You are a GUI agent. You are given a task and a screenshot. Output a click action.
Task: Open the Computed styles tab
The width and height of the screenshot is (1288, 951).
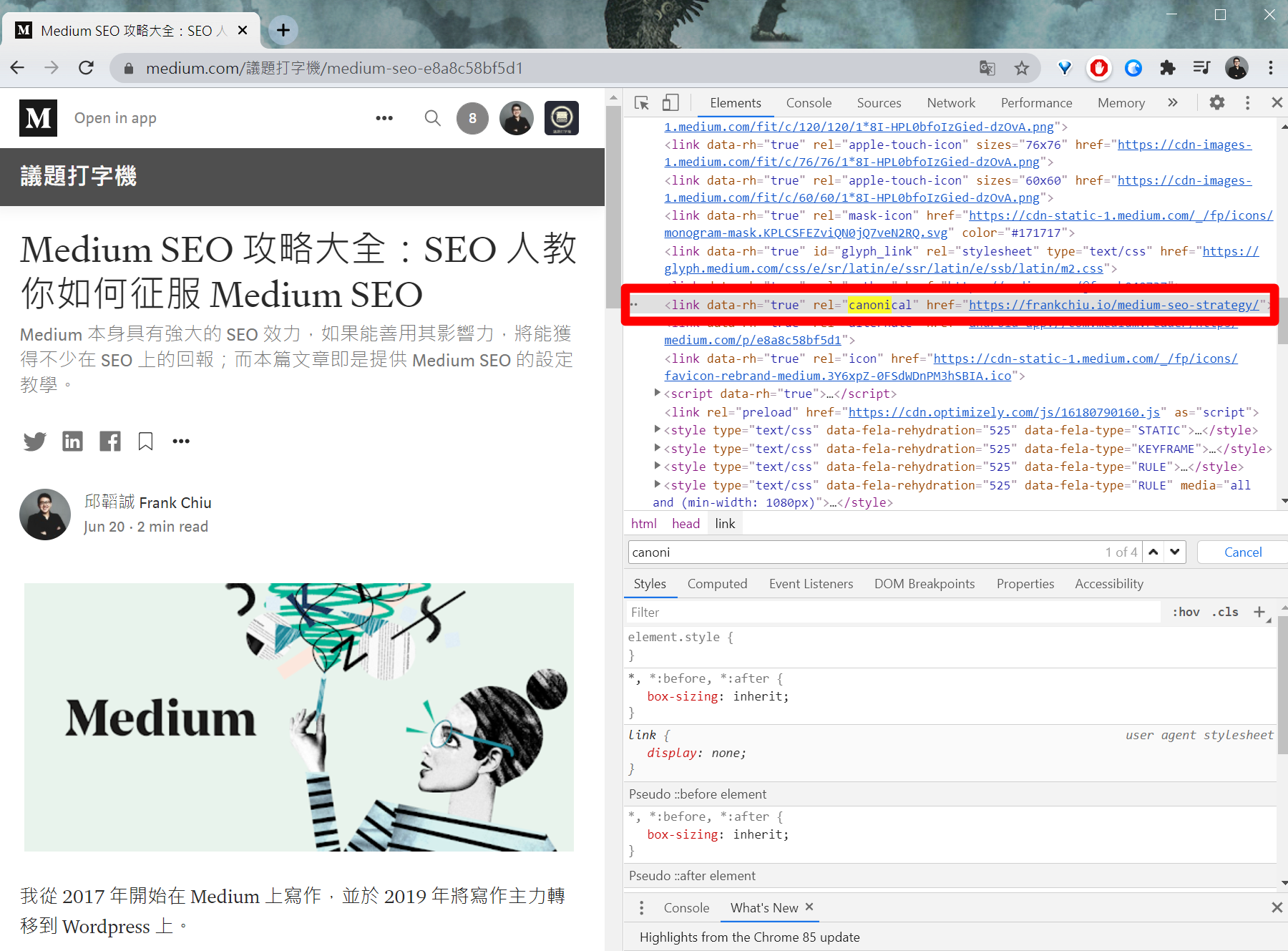pos(717,584)
